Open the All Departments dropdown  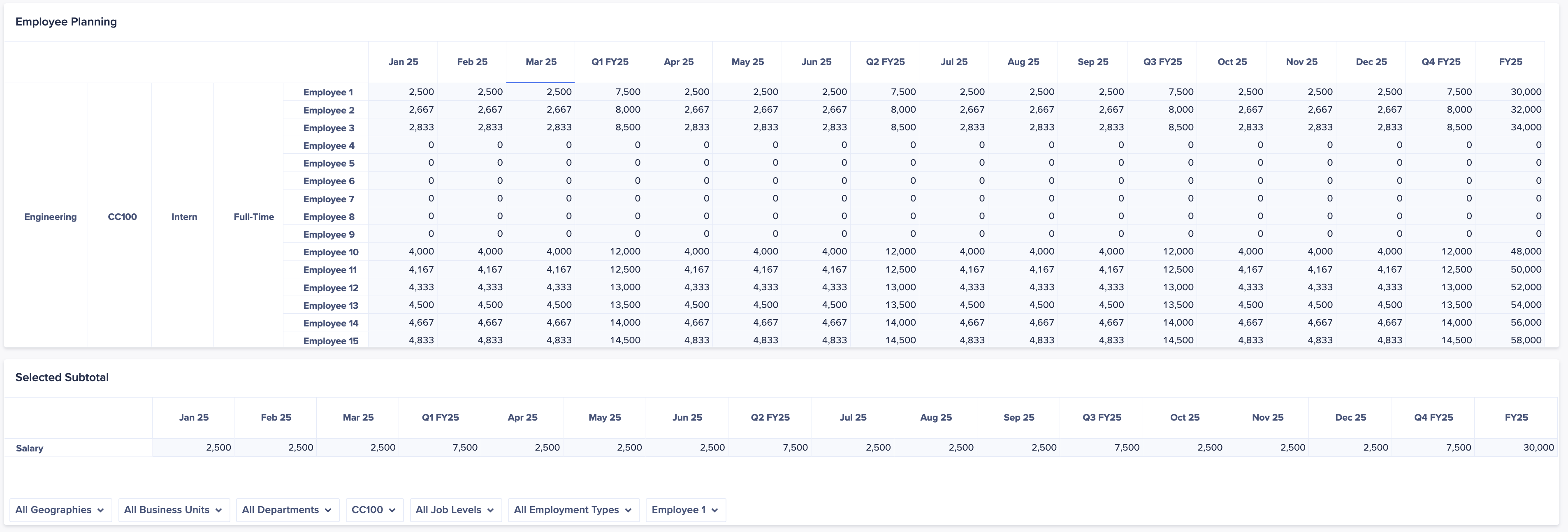point(287,509)
